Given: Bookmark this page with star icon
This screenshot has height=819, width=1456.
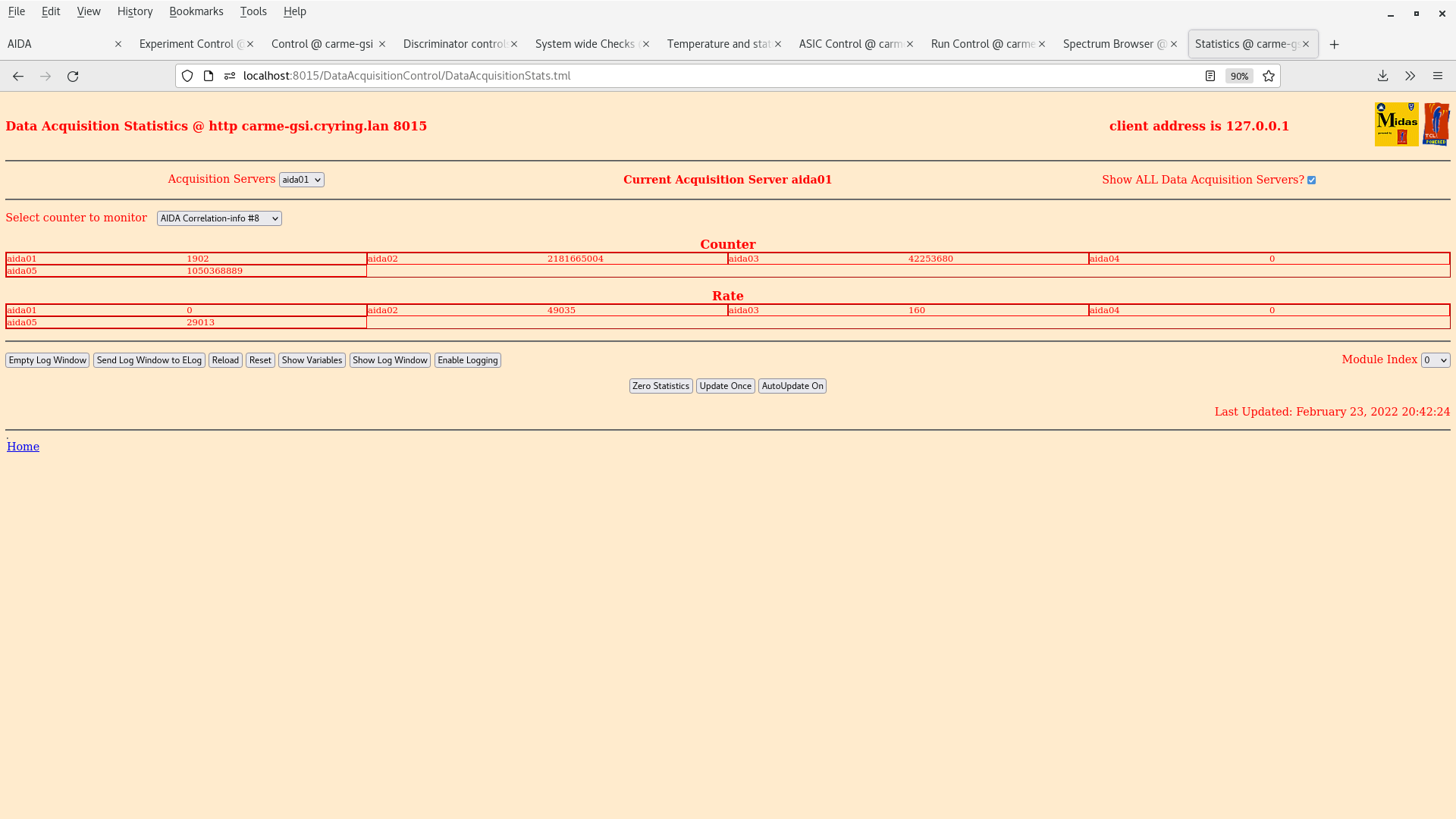Looking at the screenshot, I should [x=1269, y=76].
